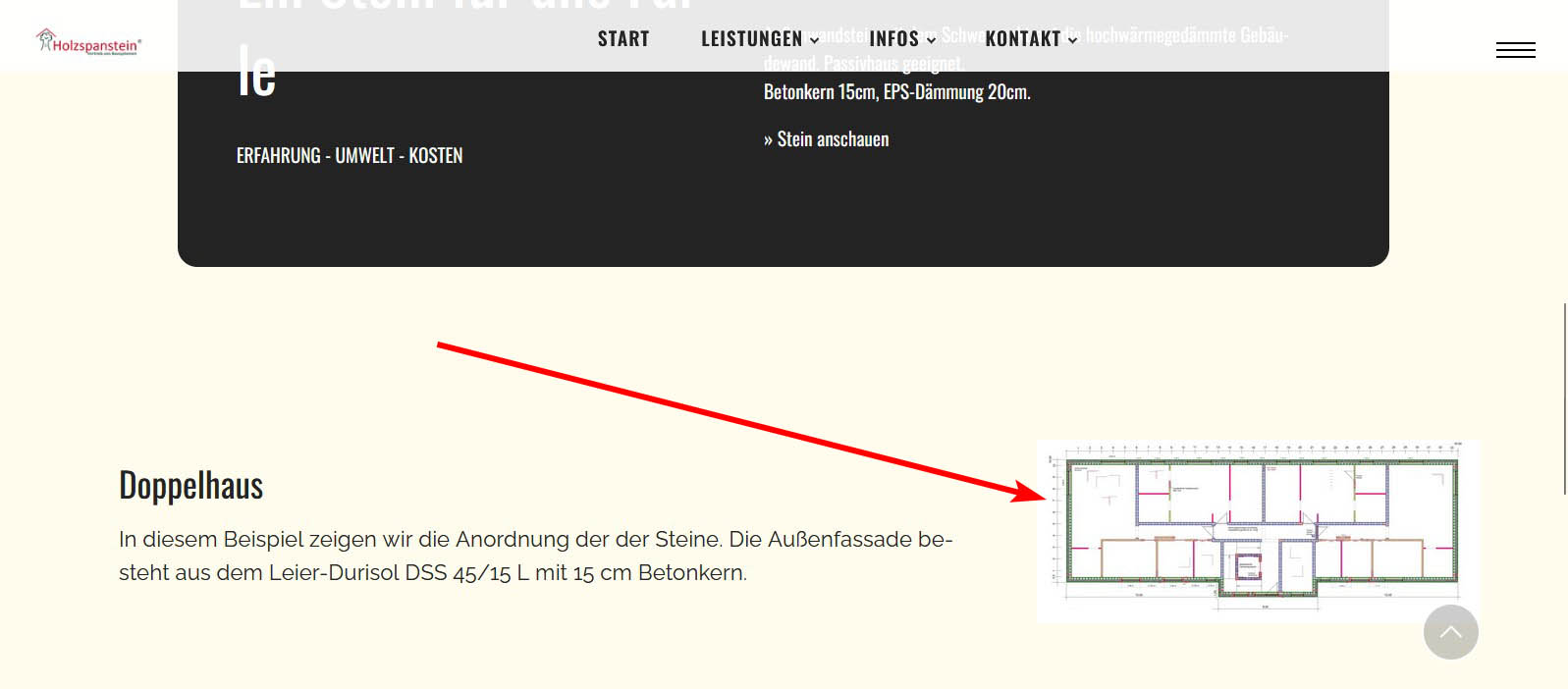Follow the "» Stein anschauen" link
This screenshot has width=1568, height=689.
[x=826, y=139]
